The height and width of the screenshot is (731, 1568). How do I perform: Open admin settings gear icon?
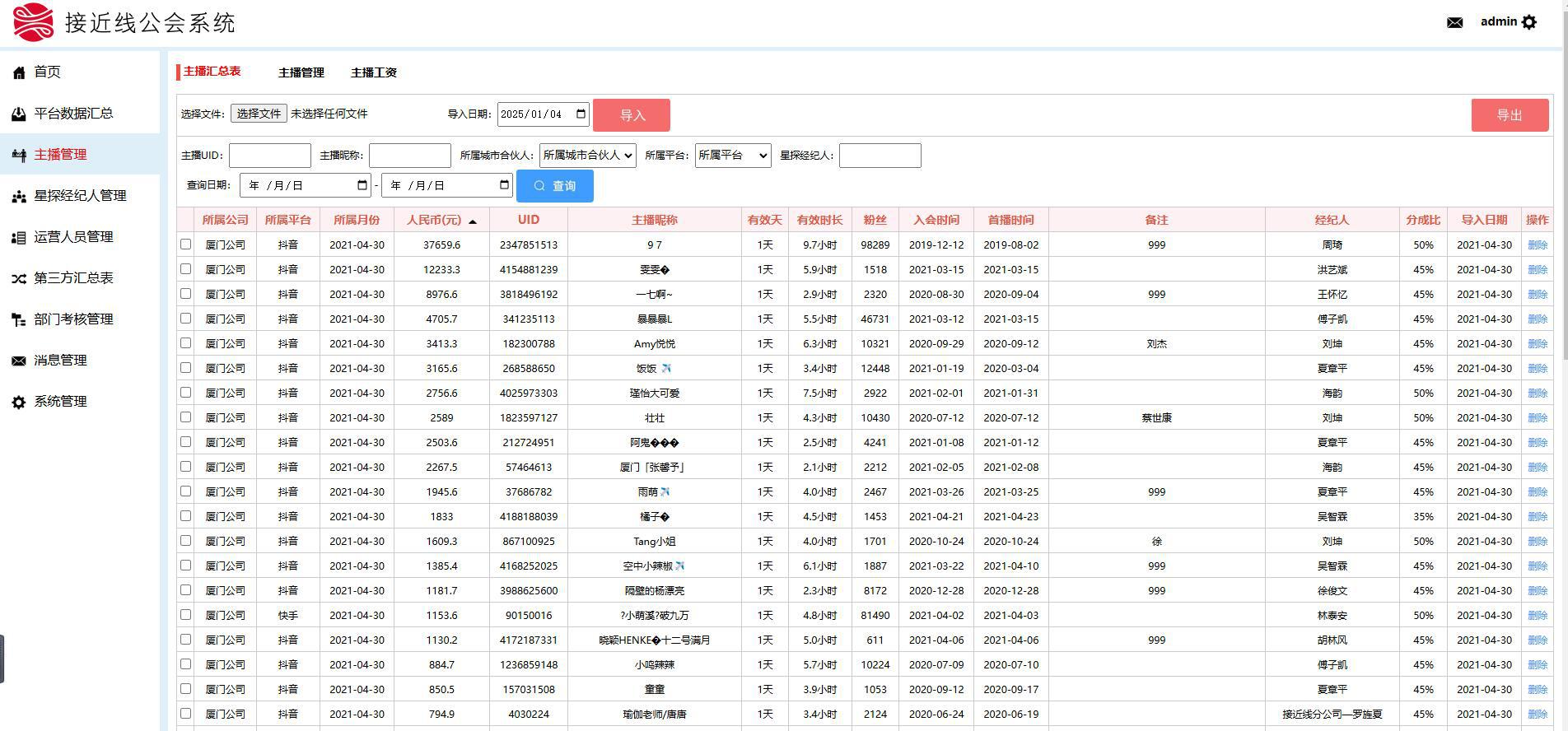pyautogui.click(x=1529, y=22)
